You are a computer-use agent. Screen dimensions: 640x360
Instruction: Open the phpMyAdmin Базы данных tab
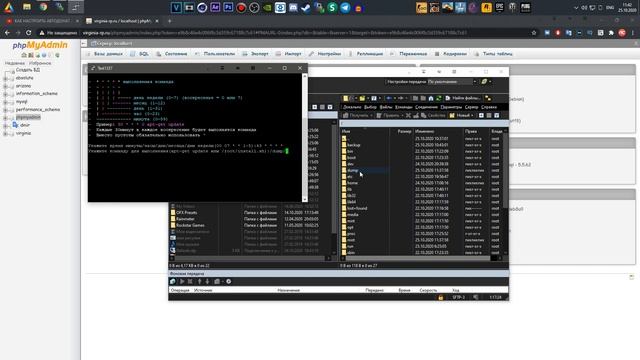pyautogui.click(x=104, y=54)
